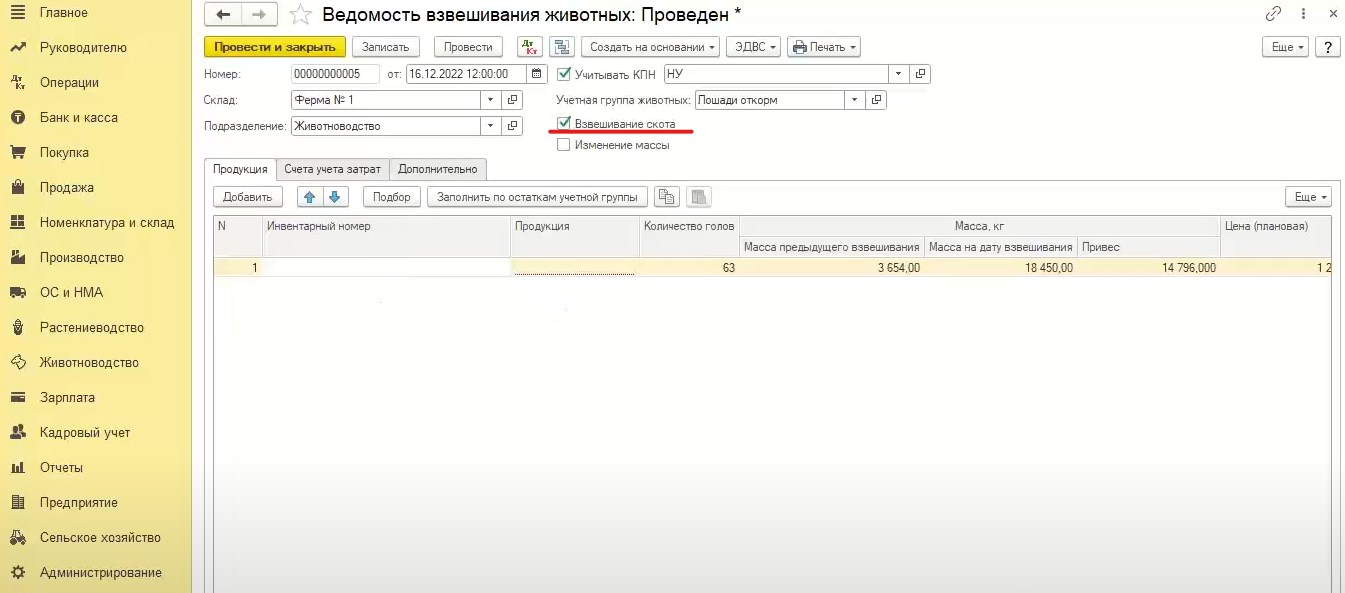The width and height of the screenshot is (1345, 593).
Task: Show Дт/Кт accounting entries icon
Action: pyautogui.click(x=529, y=47)
